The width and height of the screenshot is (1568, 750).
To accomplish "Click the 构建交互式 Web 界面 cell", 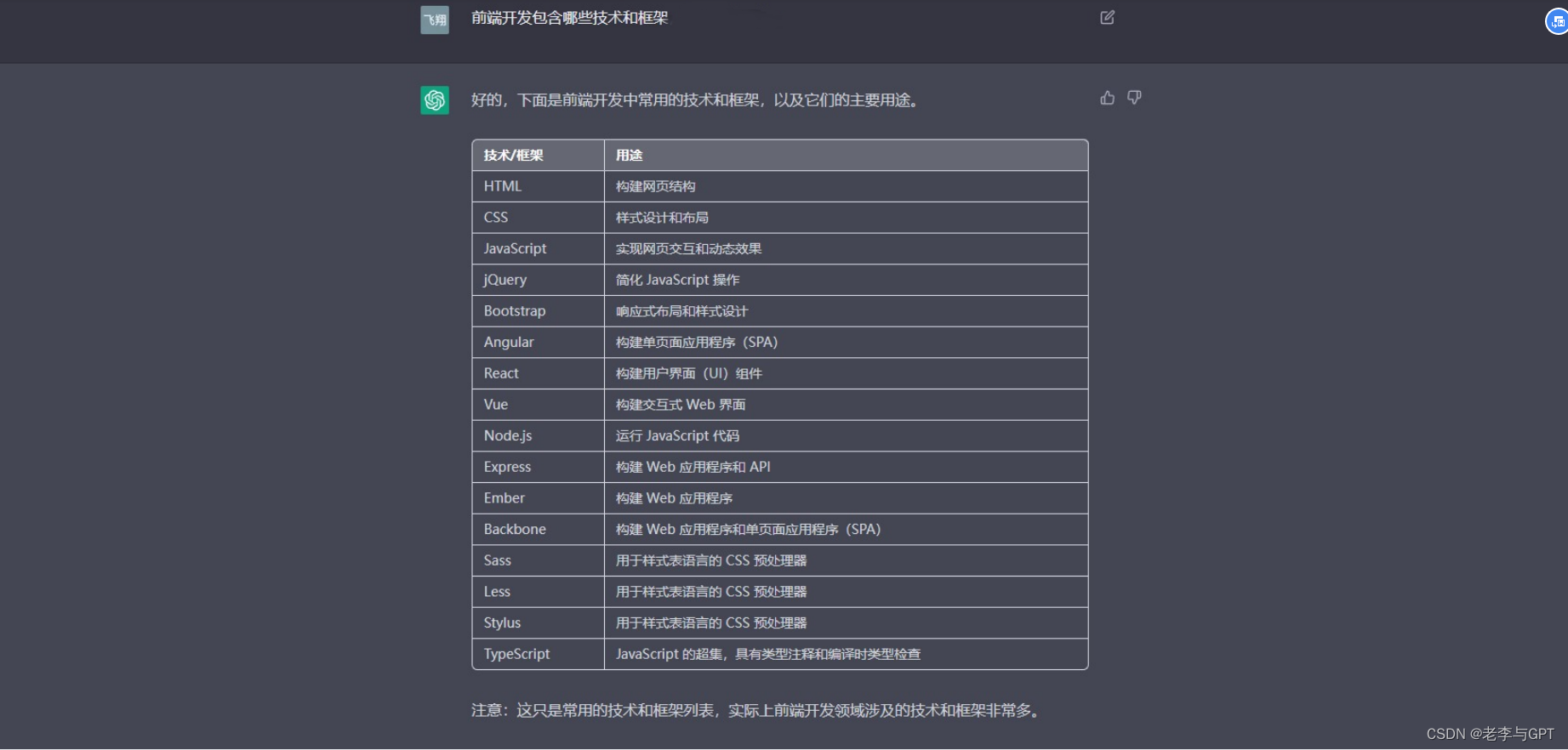I will 847,405.
